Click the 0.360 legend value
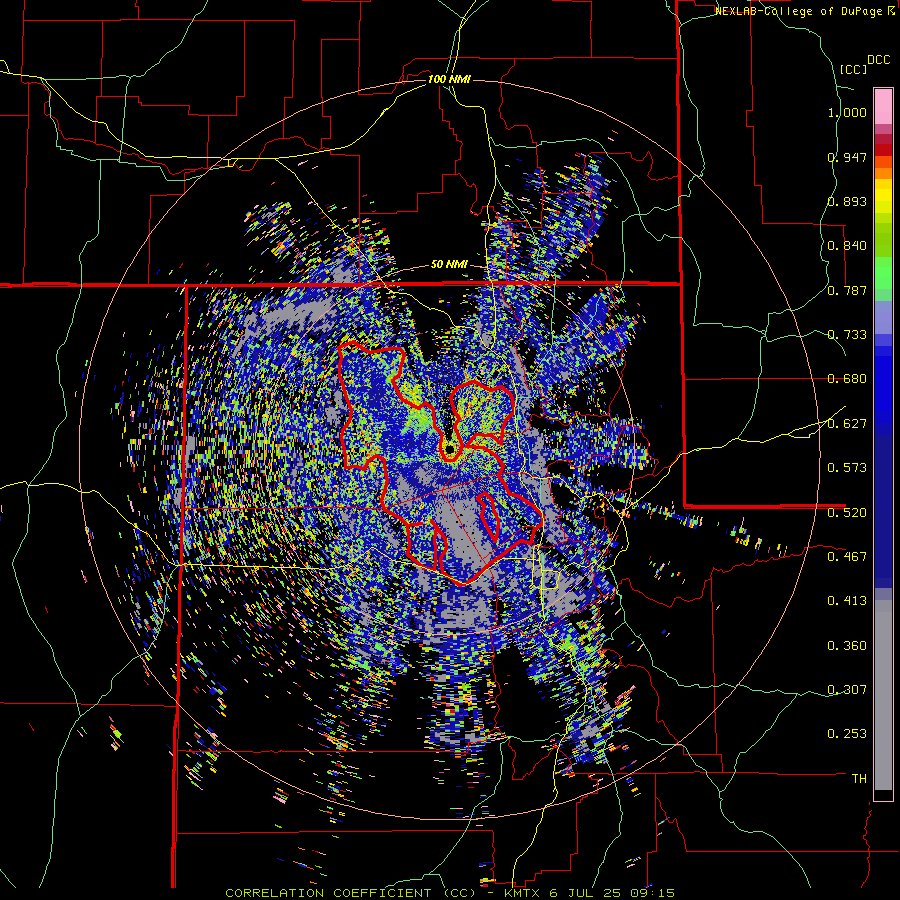 tap(847, 646)
